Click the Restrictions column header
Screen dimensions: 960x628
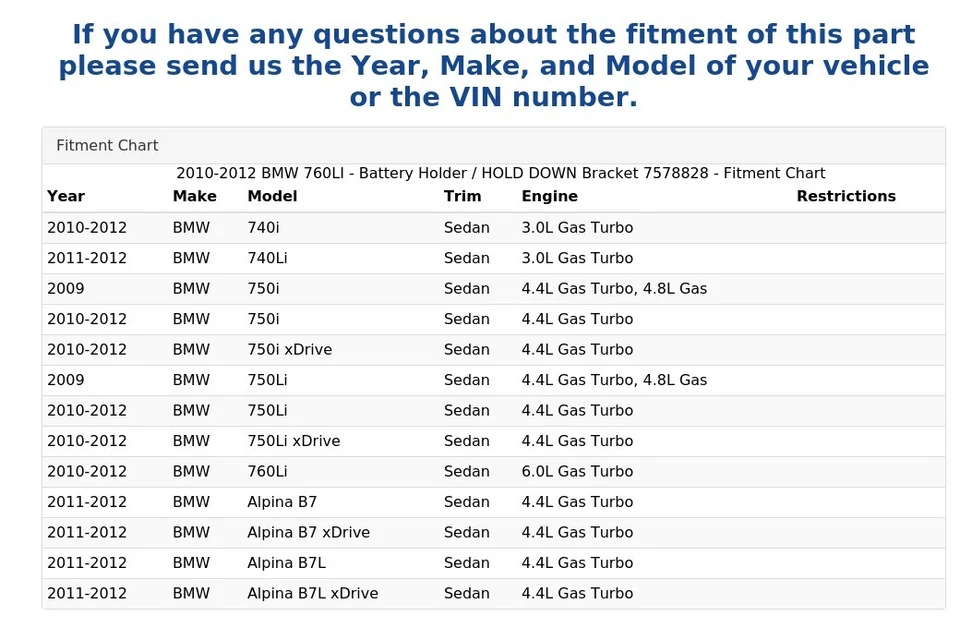[845, 196]
